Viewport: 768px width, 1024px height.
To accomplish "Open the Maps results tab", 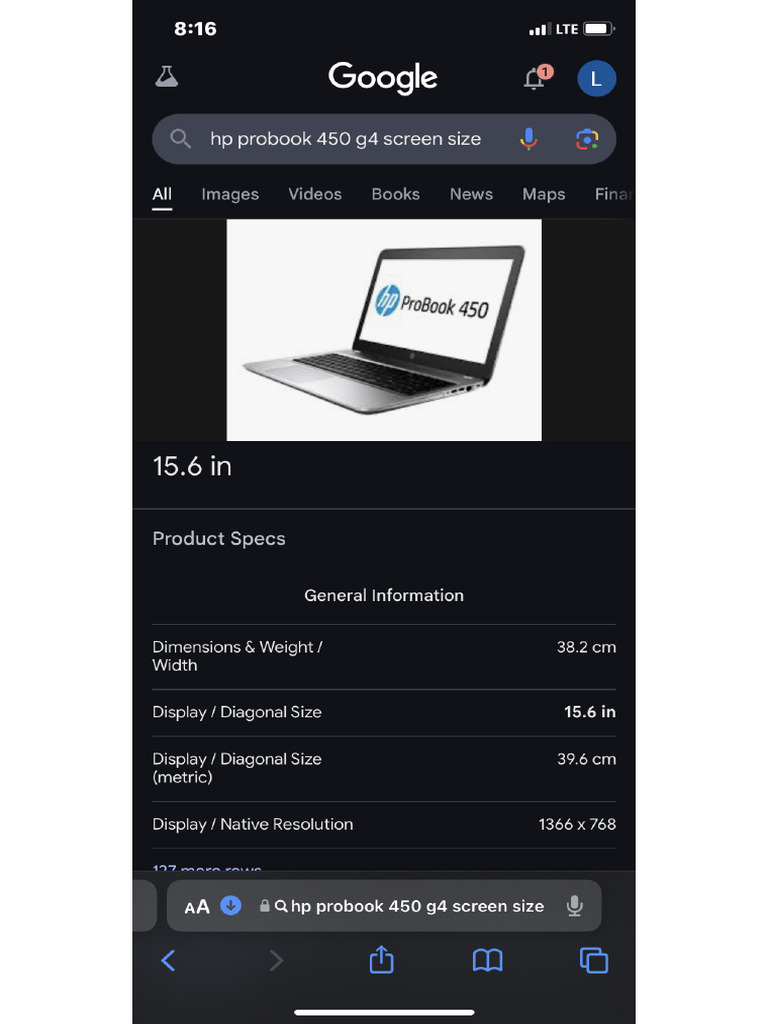I will [x=543, y=194].
